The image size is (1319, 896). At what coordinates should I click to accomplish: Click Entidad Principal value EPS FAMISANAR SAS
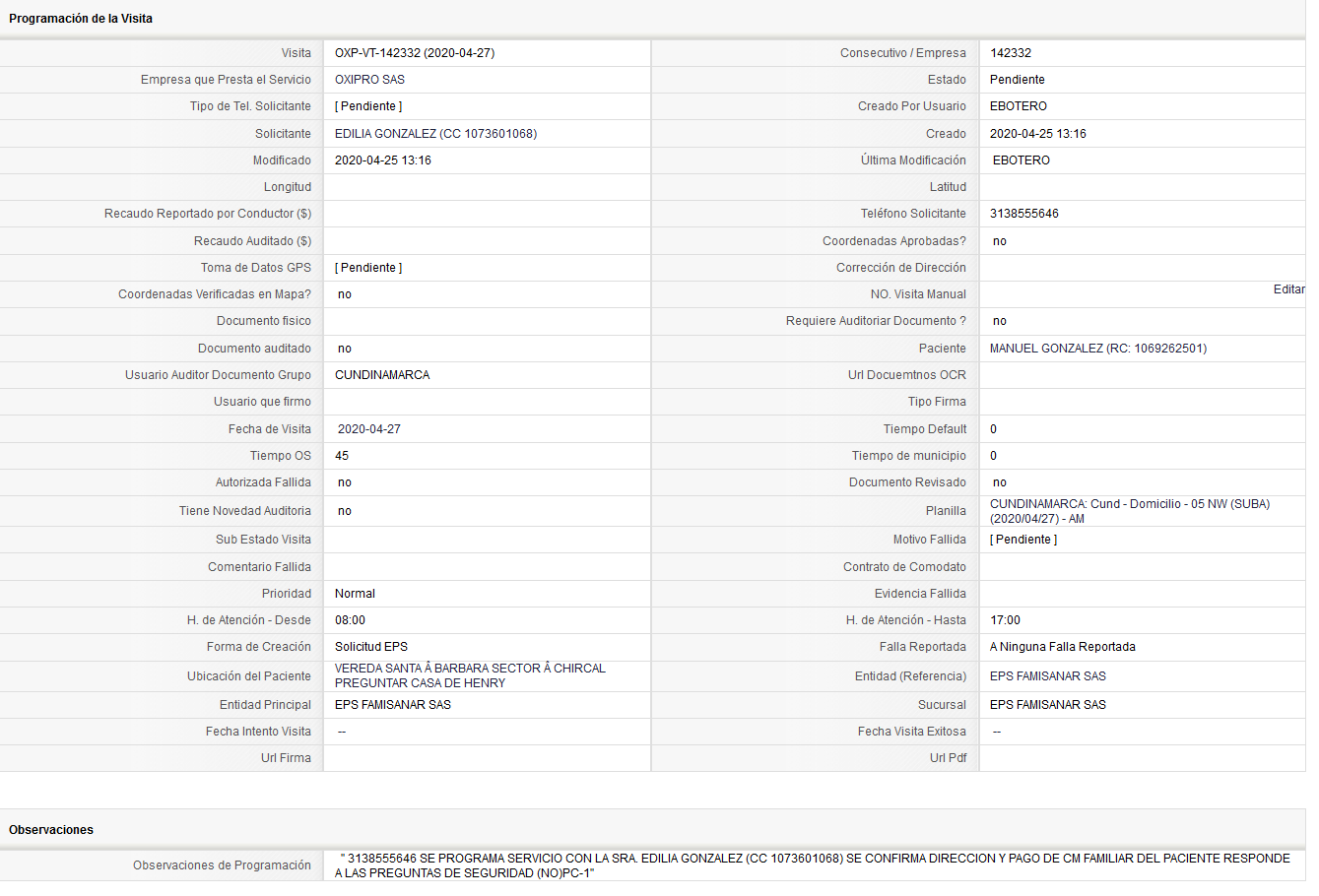pos(393,705)
